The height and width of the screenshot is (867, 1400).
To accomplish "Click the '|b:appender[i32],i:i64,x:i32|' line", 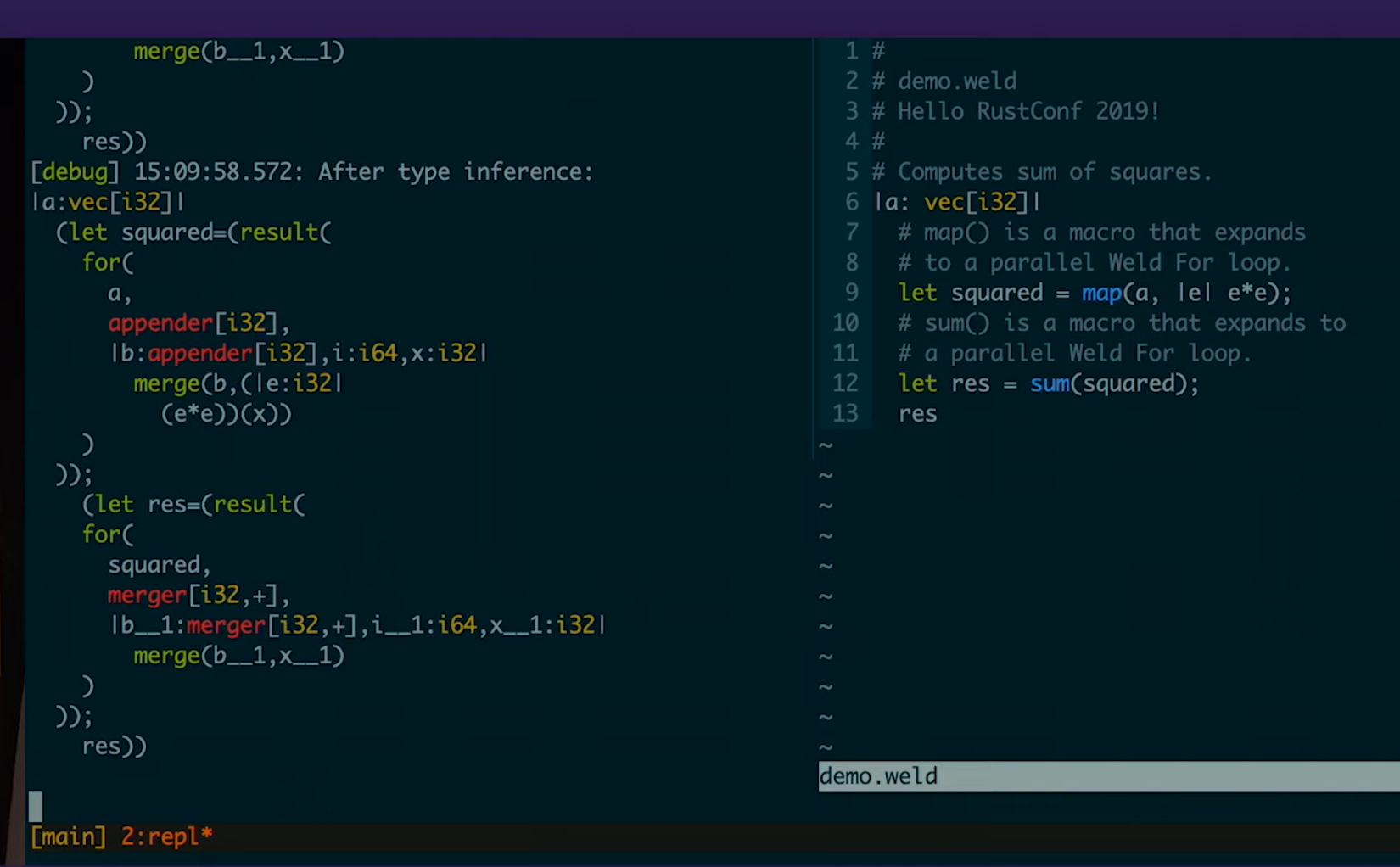I will tap(299, 353).
